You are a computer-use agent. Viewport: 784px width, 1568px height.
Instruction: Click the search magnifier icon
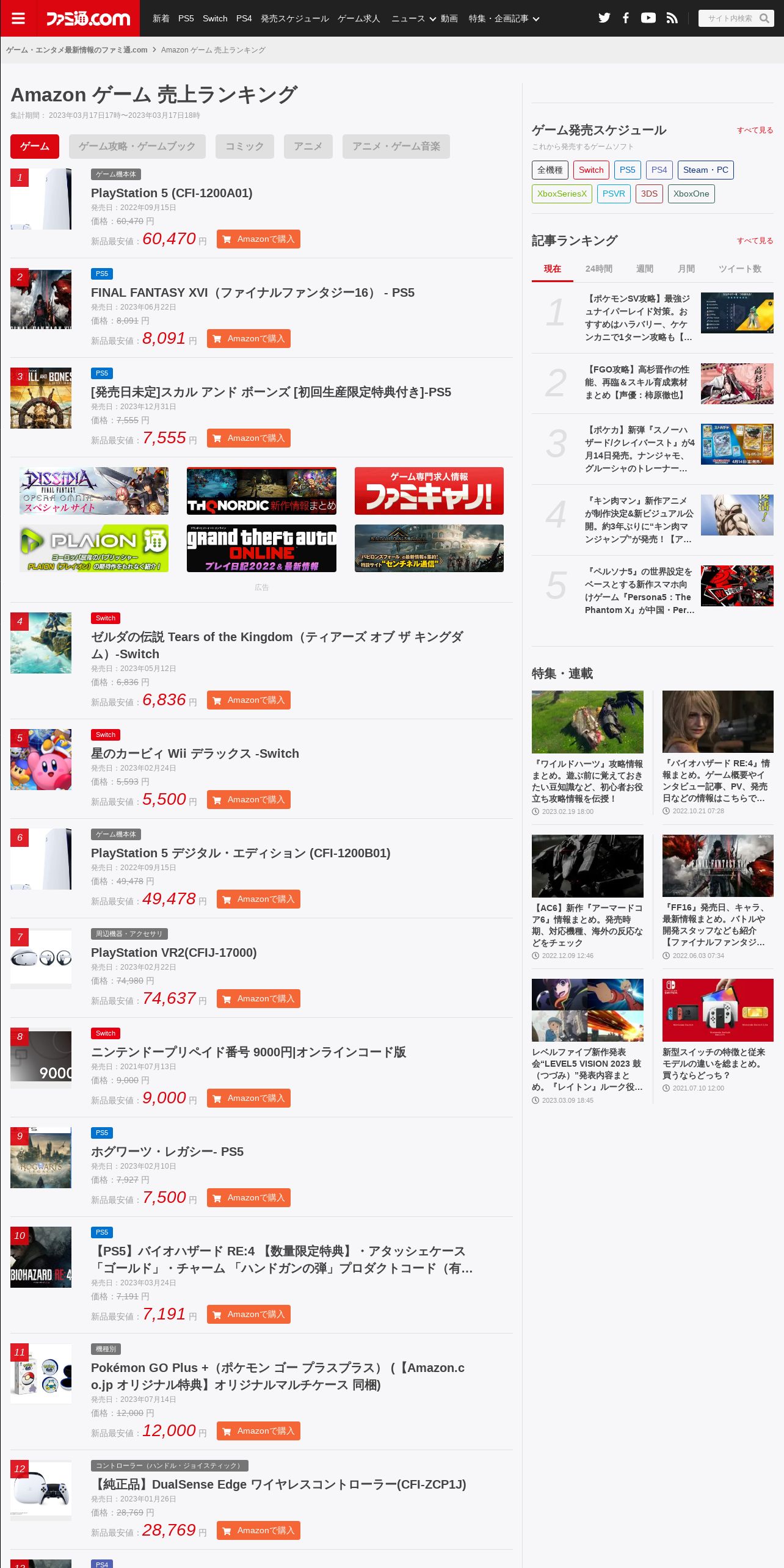764,18
